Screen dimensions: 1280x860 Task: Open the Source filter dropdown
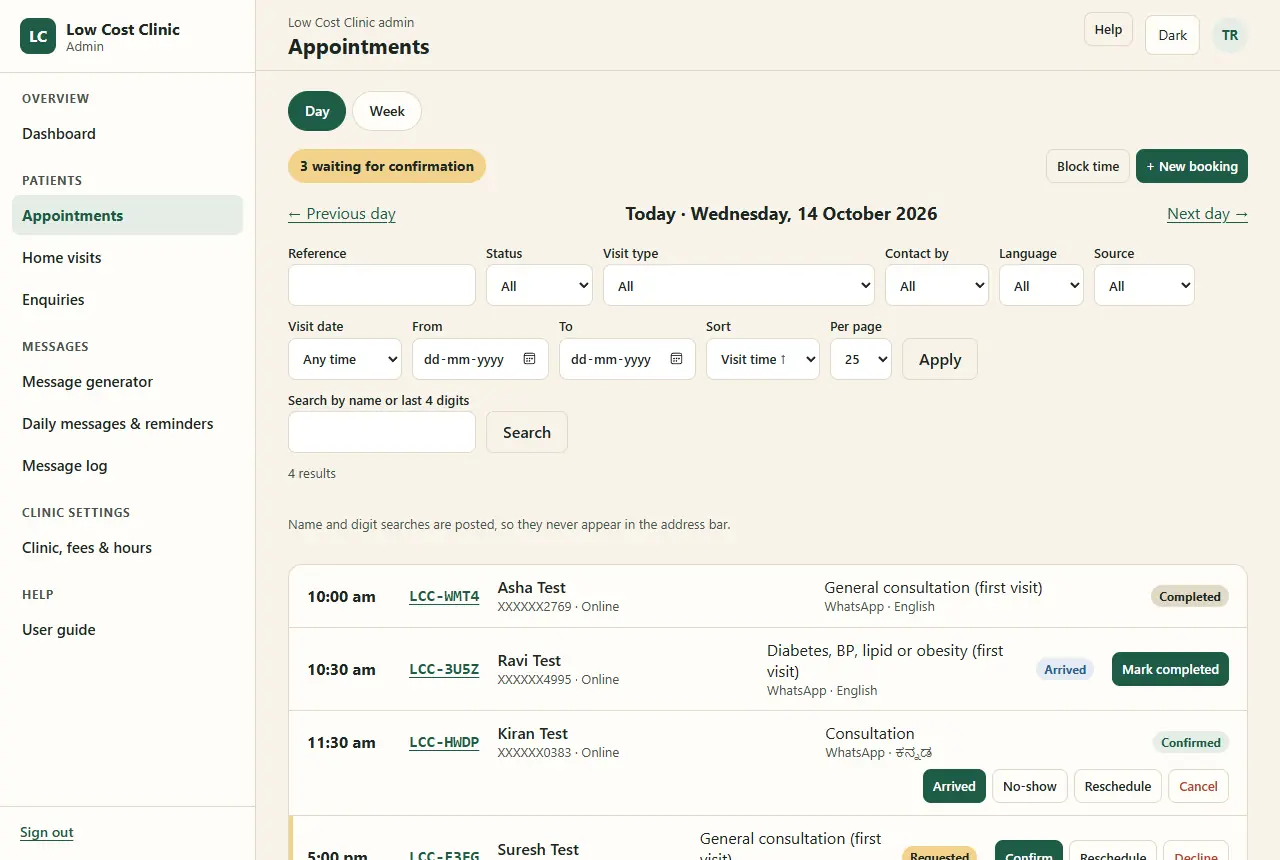click(1144, 285)
